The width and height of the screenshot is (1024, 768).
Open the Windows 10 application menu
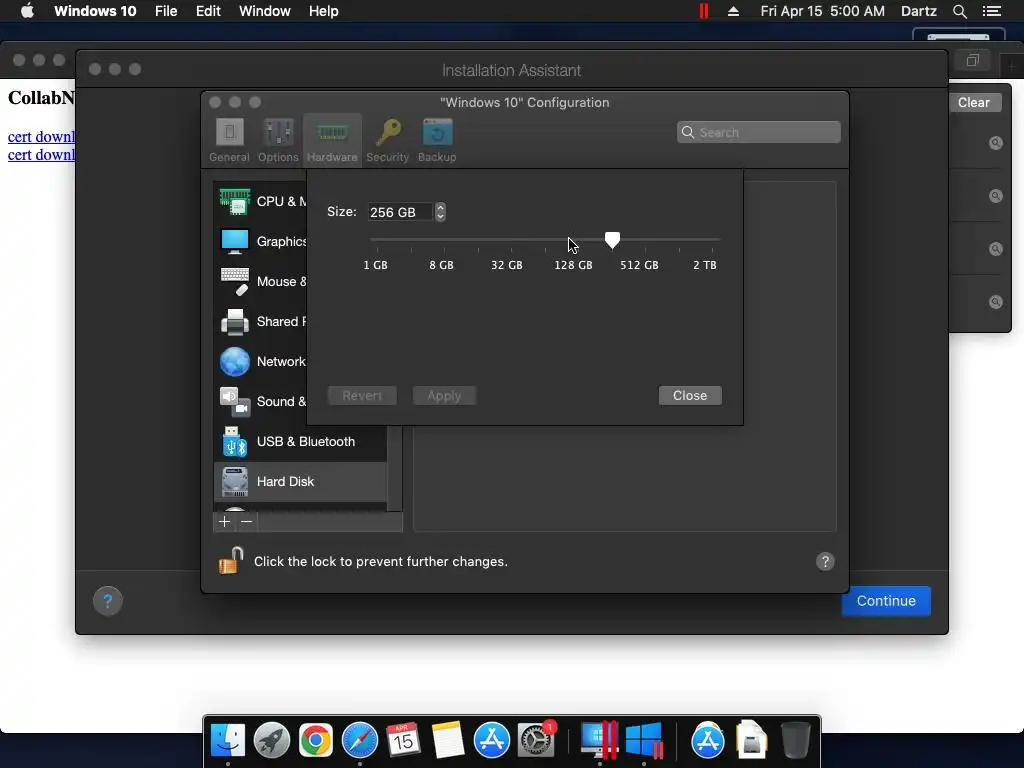[x=95, y=11]
